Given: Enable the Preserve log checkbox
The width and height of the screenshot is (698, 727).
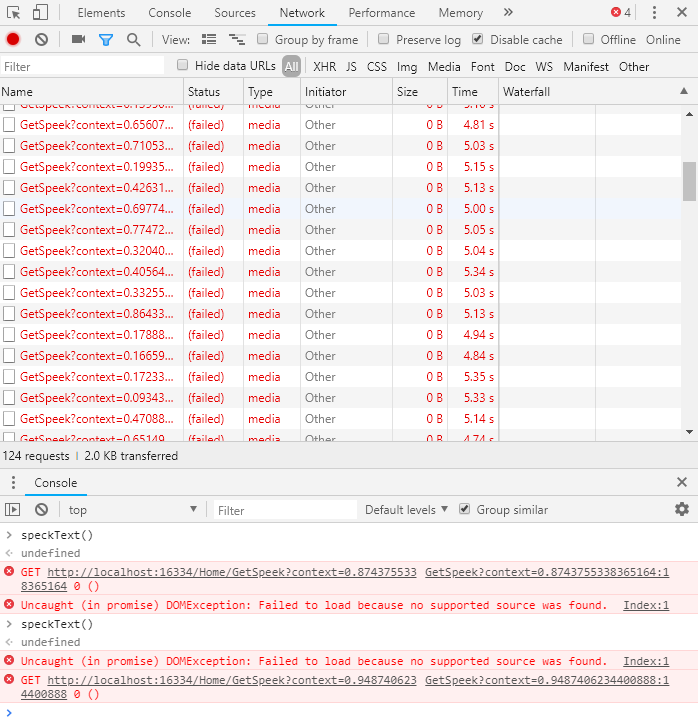Looking at the screenshot, I should (384, 39).
